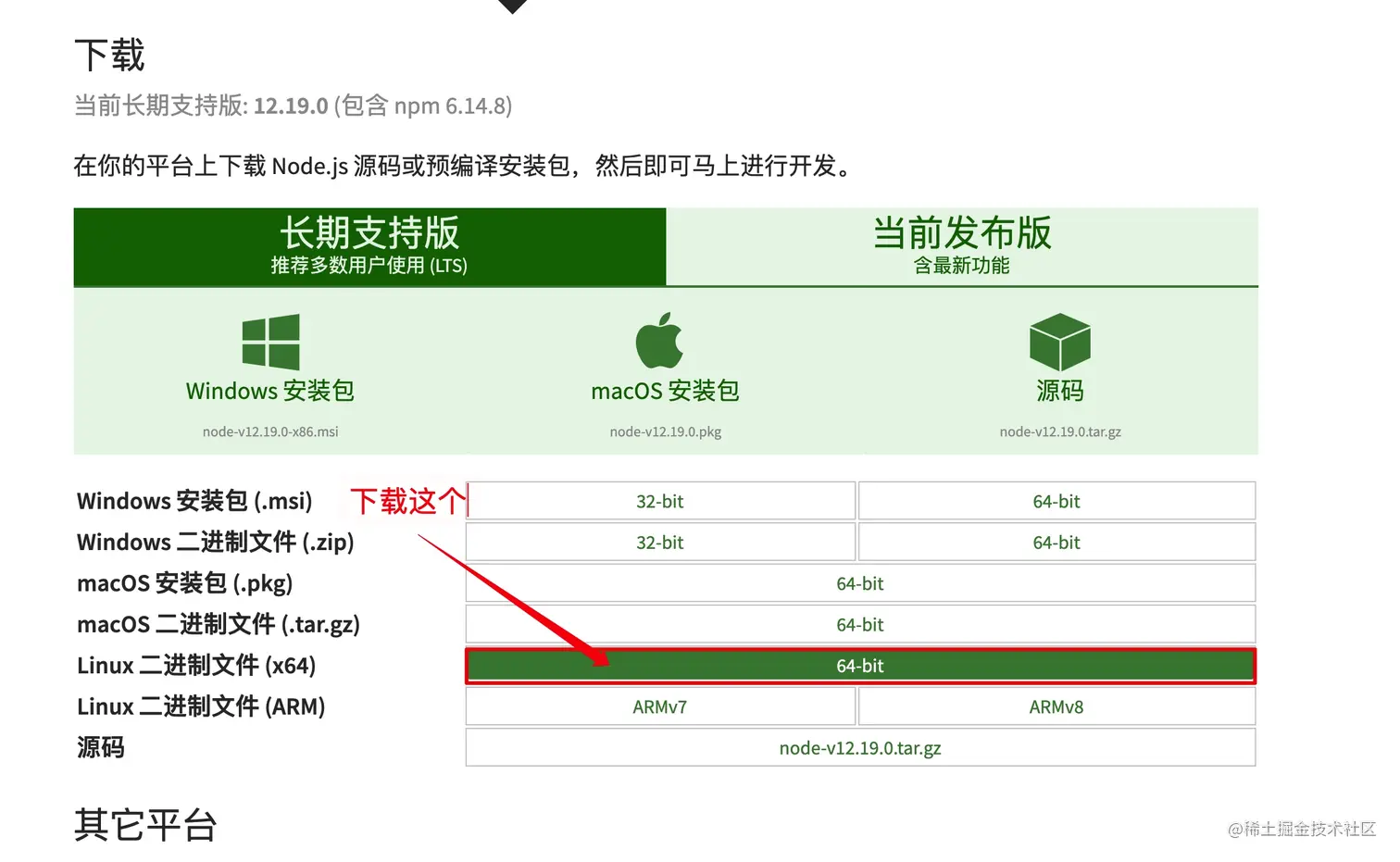Open the Windows 安装包 link

click(x=270, y=391)
